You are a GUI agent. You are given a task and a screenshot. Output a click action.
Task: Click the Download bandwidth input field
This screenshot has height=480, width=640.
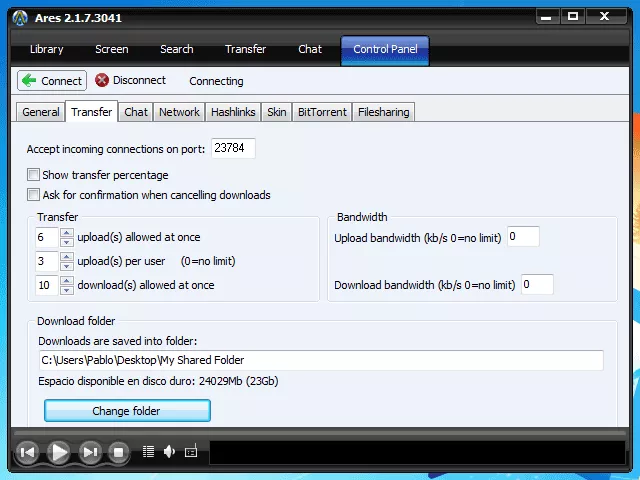pos(537,284)
